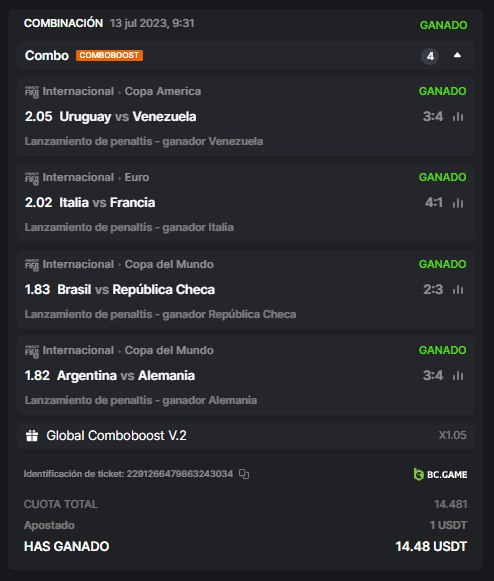This screenshot has height=581, width=494.
Task: Open stats icon for Argentina vs Alemania
Action: 458,375
